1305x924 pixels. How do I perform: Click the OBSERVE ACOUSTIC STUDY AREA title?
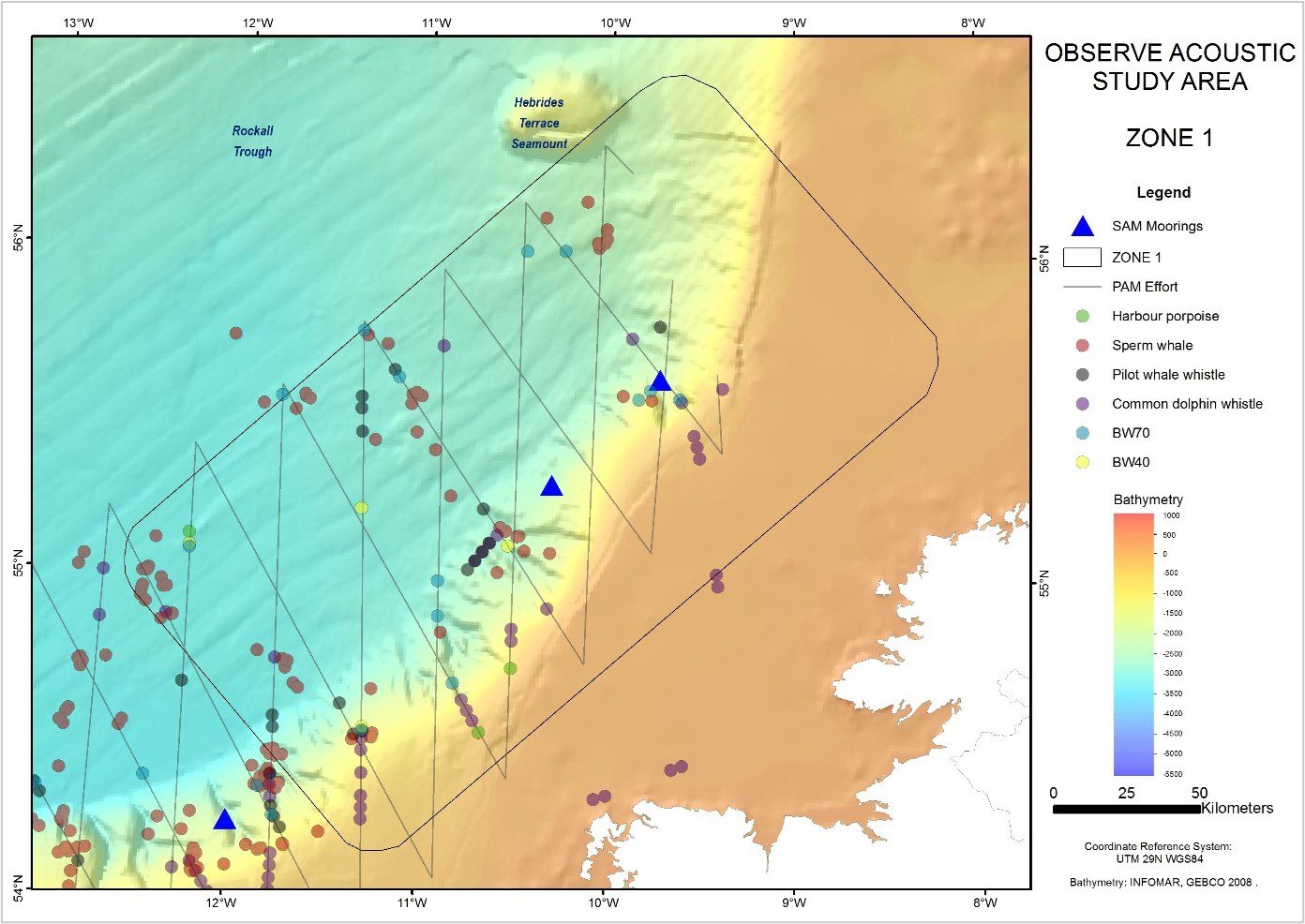[1169, 67]
